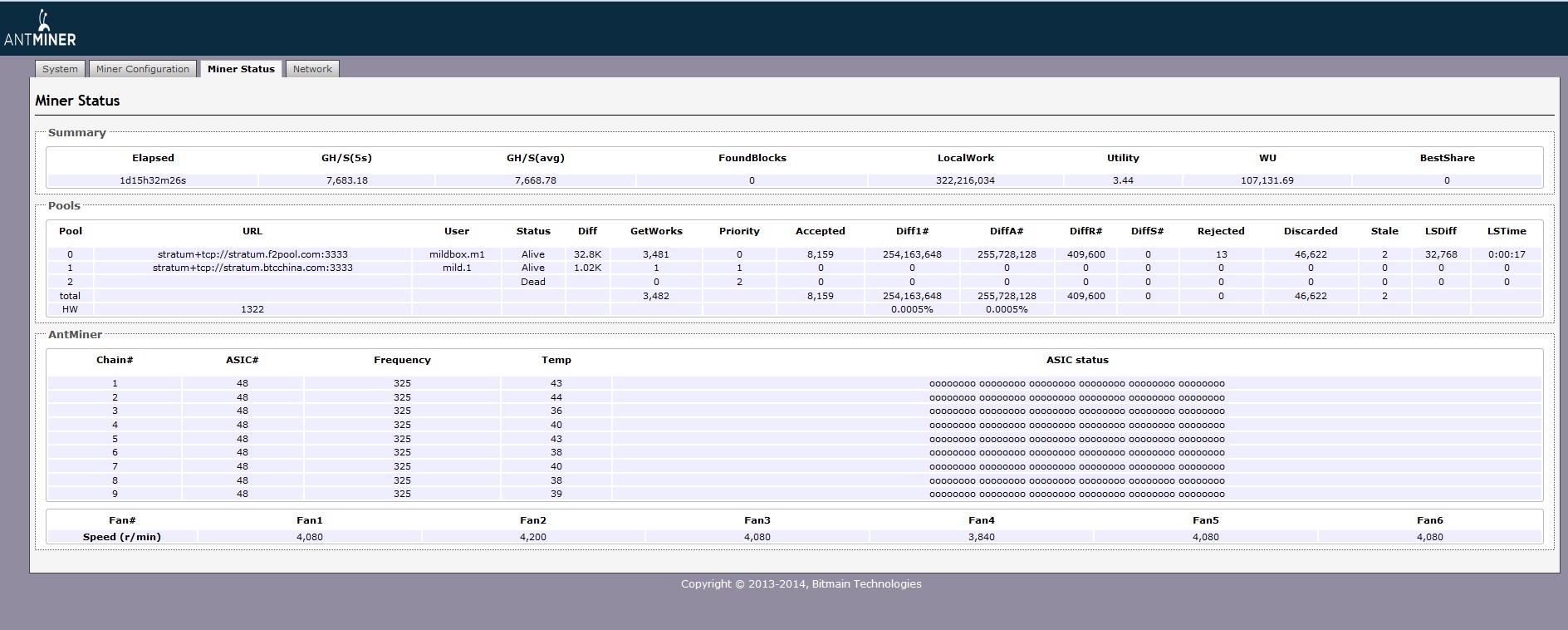Open the System tab
This screenshot has width=1568, height=630.
(60, 69)
